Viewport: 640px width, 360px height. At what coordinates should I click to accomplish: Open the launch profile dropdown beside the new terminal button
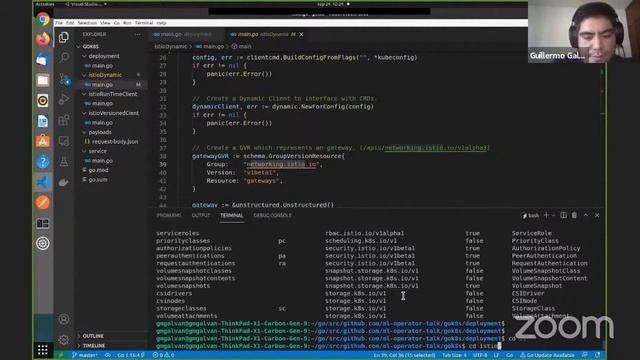coord(553,215)
